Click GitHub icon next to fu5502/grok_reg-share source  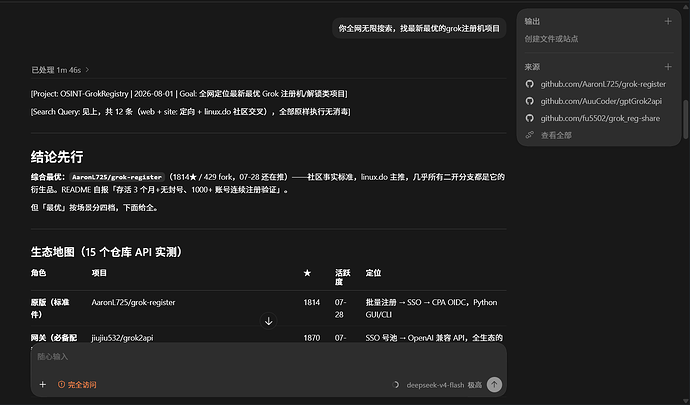pos(530,118)
